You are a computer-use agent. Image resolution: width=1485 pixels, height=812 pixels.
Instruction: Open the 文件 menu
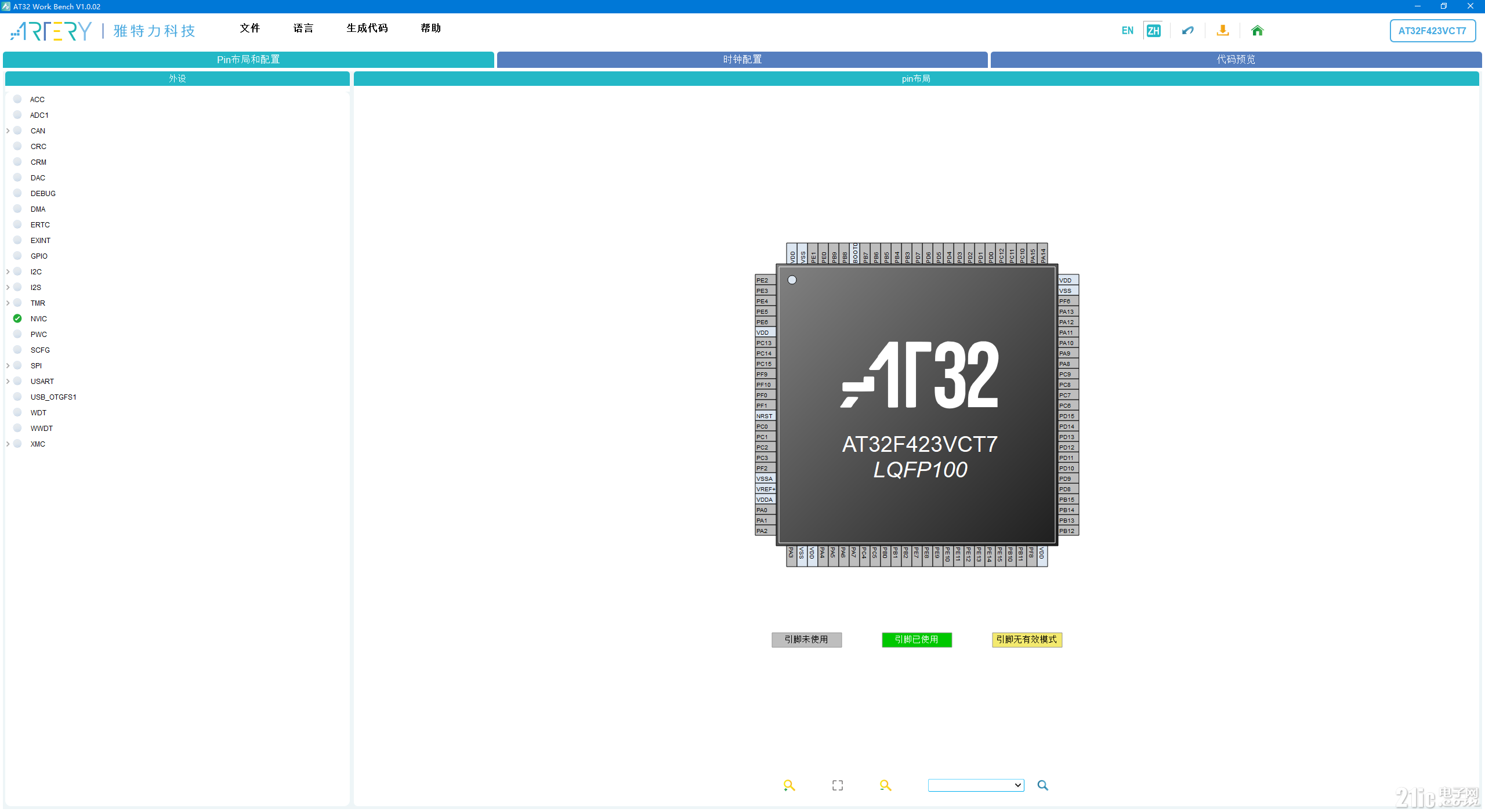[x=250, y=28]
